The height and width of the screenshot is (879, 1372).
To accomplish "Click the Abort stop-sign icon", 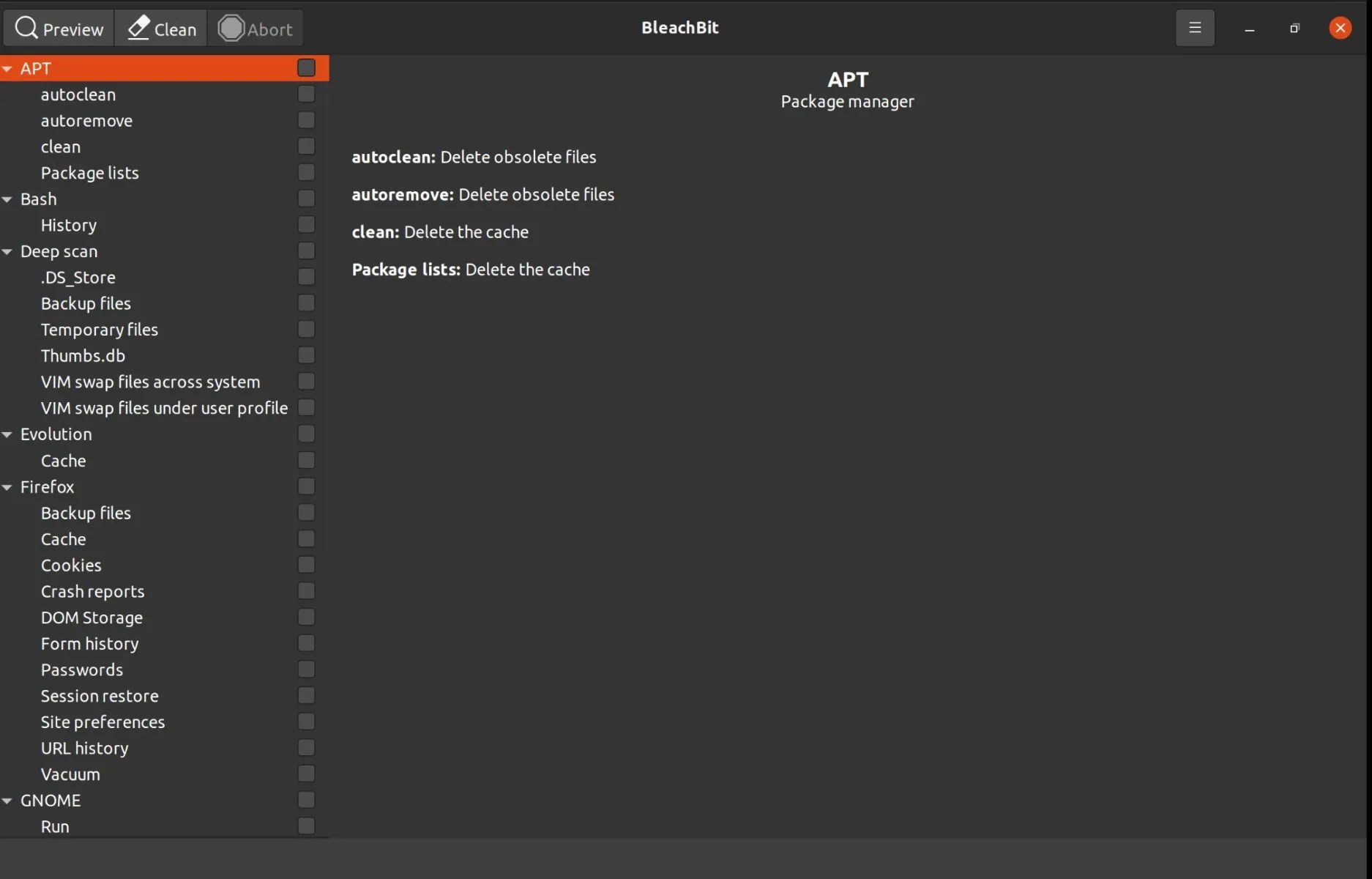I will (x=232, y=28).
